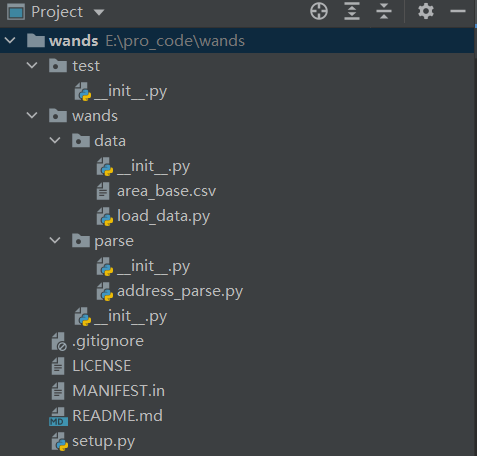Click the Project view window icon
Viewport: 477px width, 456px height.
(16, 12)
